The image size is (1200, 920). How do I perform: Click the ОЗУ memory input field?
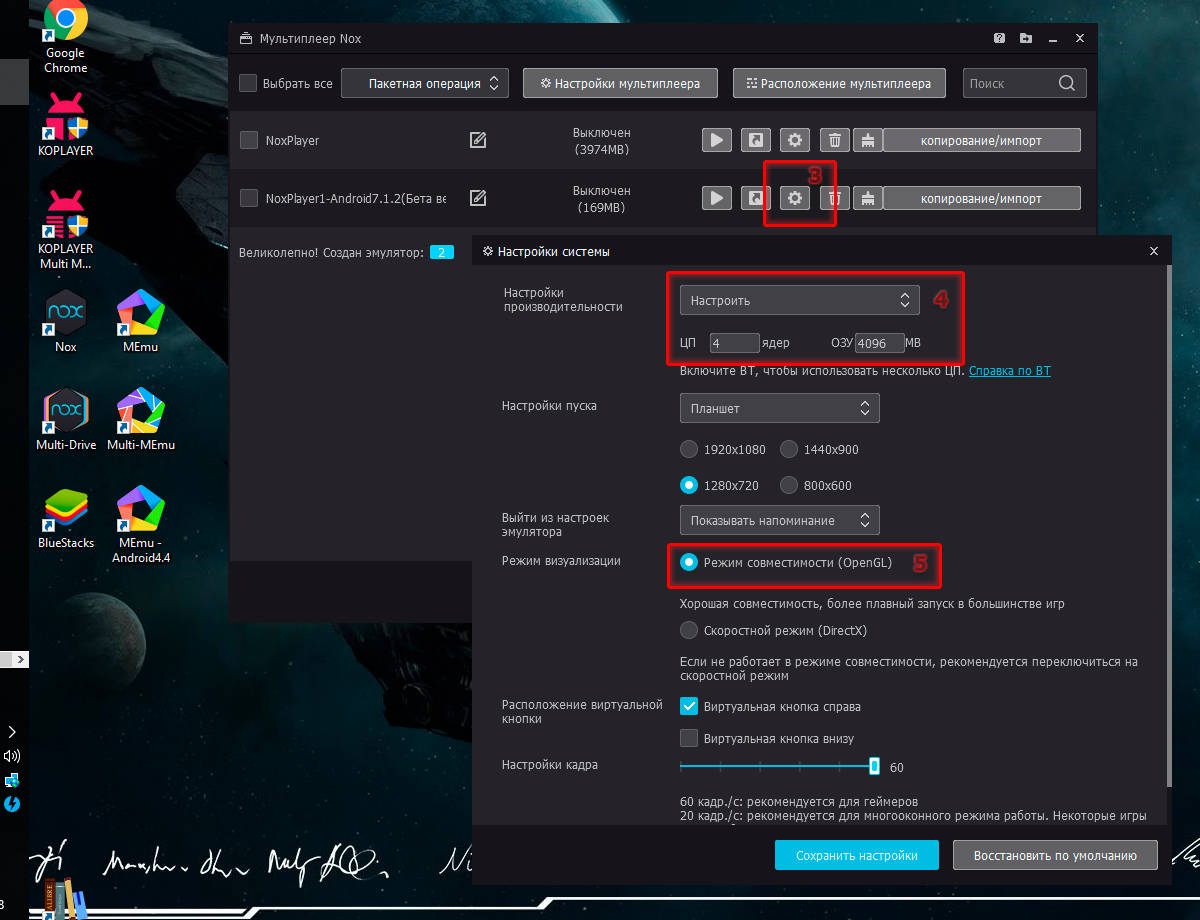pyautogui.click(x=880, y=343)
